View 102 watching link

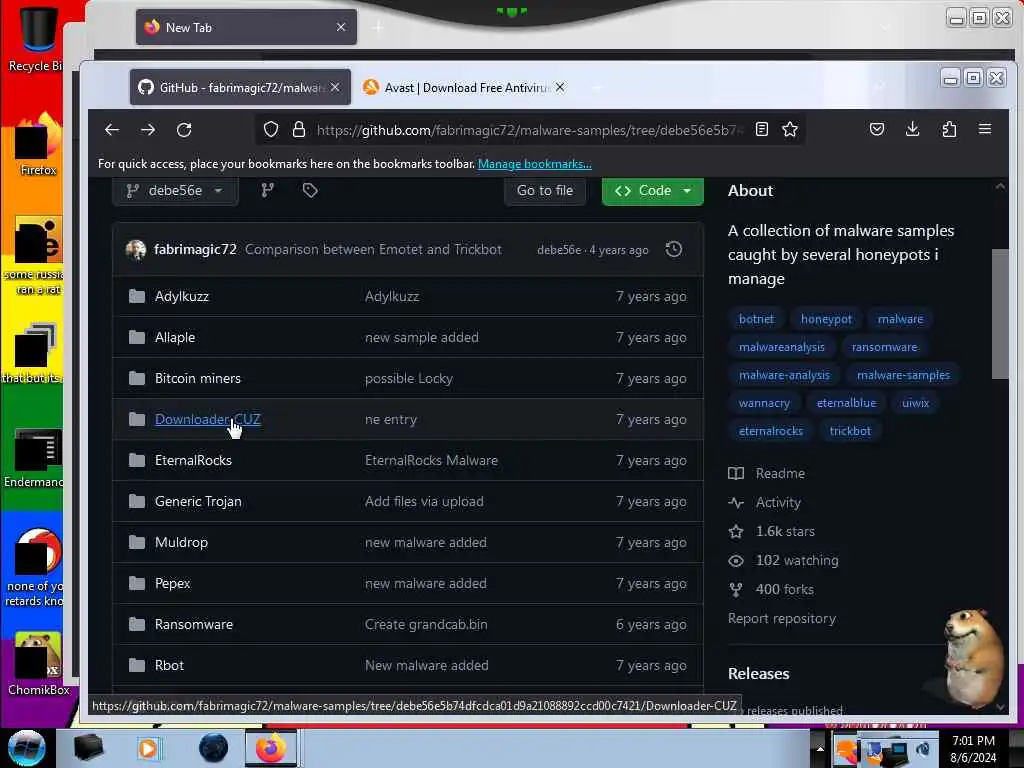[784, 560]
